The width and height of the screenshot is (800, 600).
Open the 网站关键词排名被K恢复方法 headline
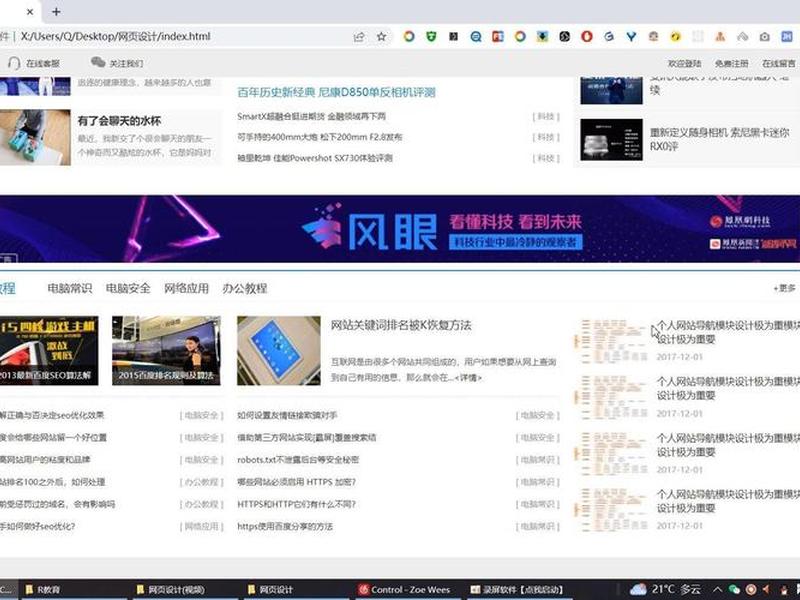point(401,326)
